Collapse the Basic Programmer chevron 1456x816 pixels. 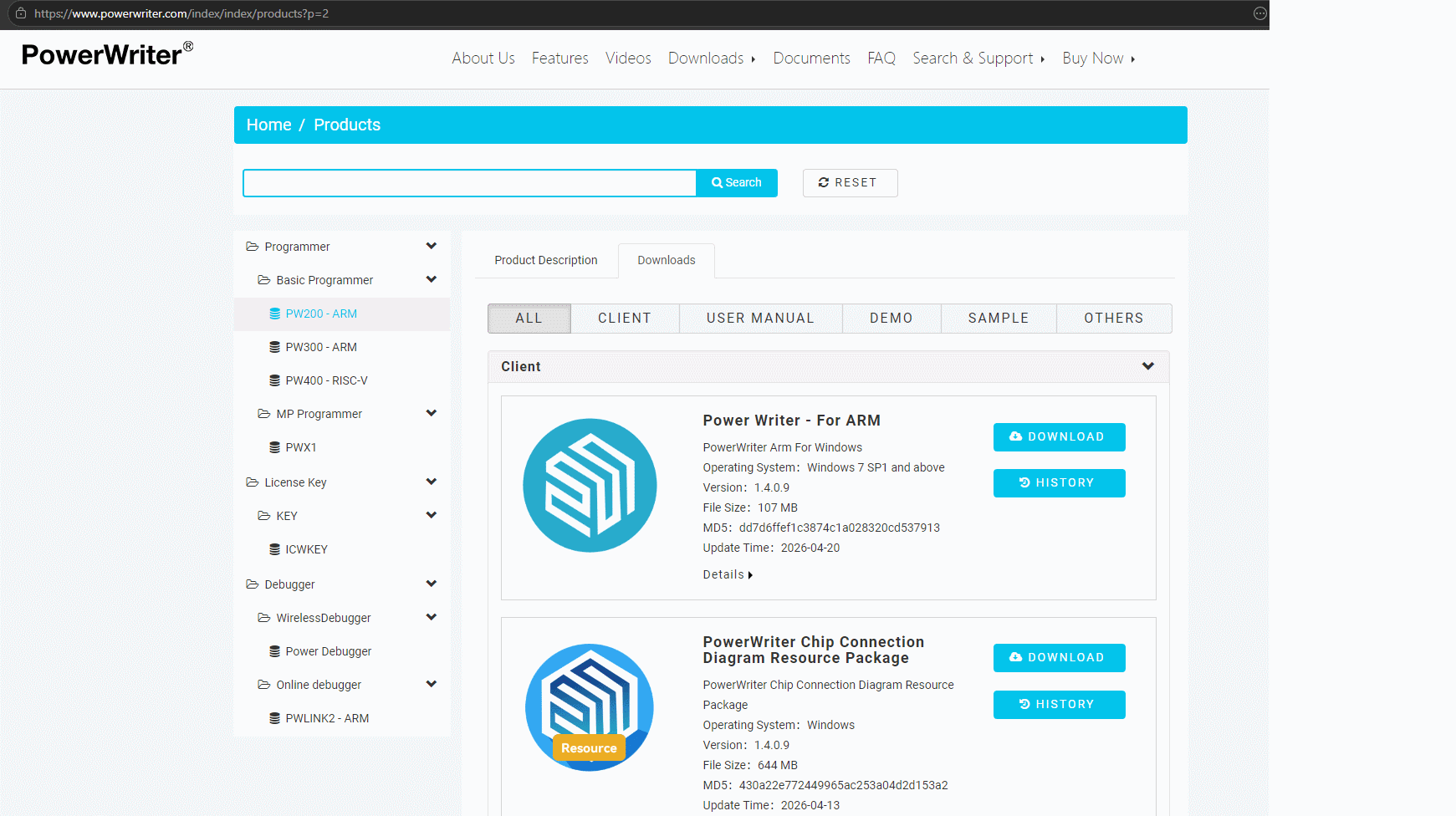click(432, 279)
